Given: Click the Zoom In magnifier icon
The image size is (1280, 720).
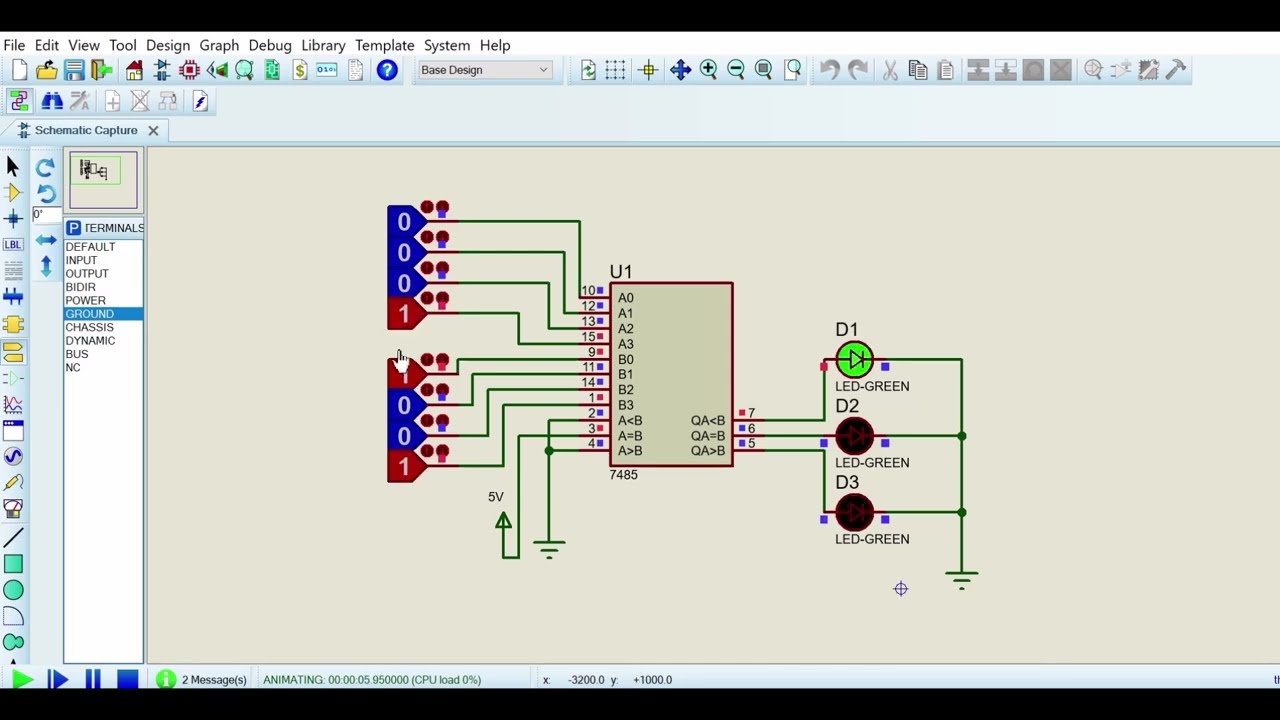Looking at the screenshot, I should click(x=709, y=70).
